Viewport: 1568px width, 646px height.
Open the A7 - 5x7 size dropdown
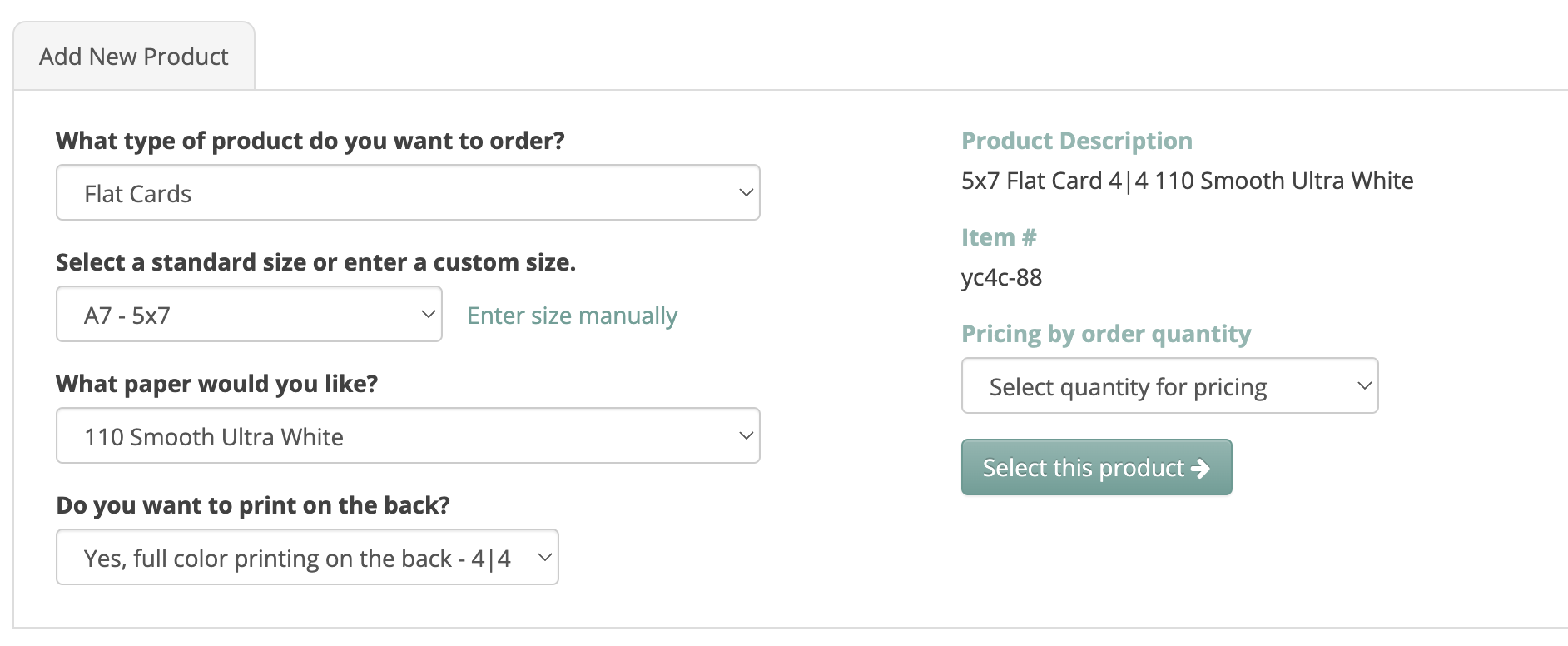(x=248, y=315)
